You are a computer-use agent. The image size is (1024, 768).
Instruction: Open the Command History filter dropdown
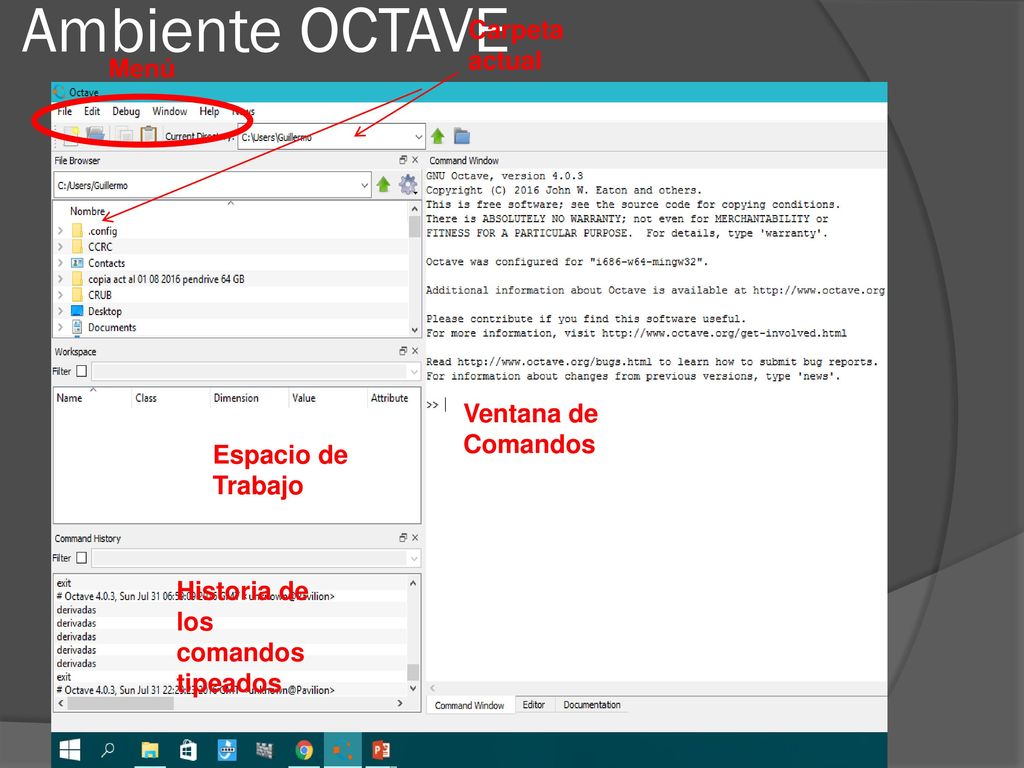tap(413, 558)
